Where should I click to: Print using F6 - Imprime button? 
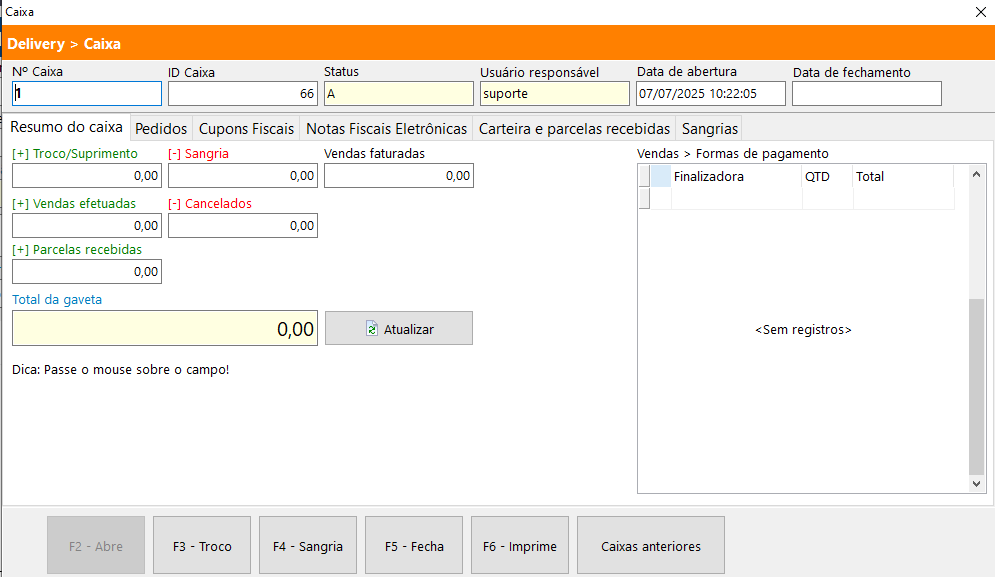pos(520,546)
